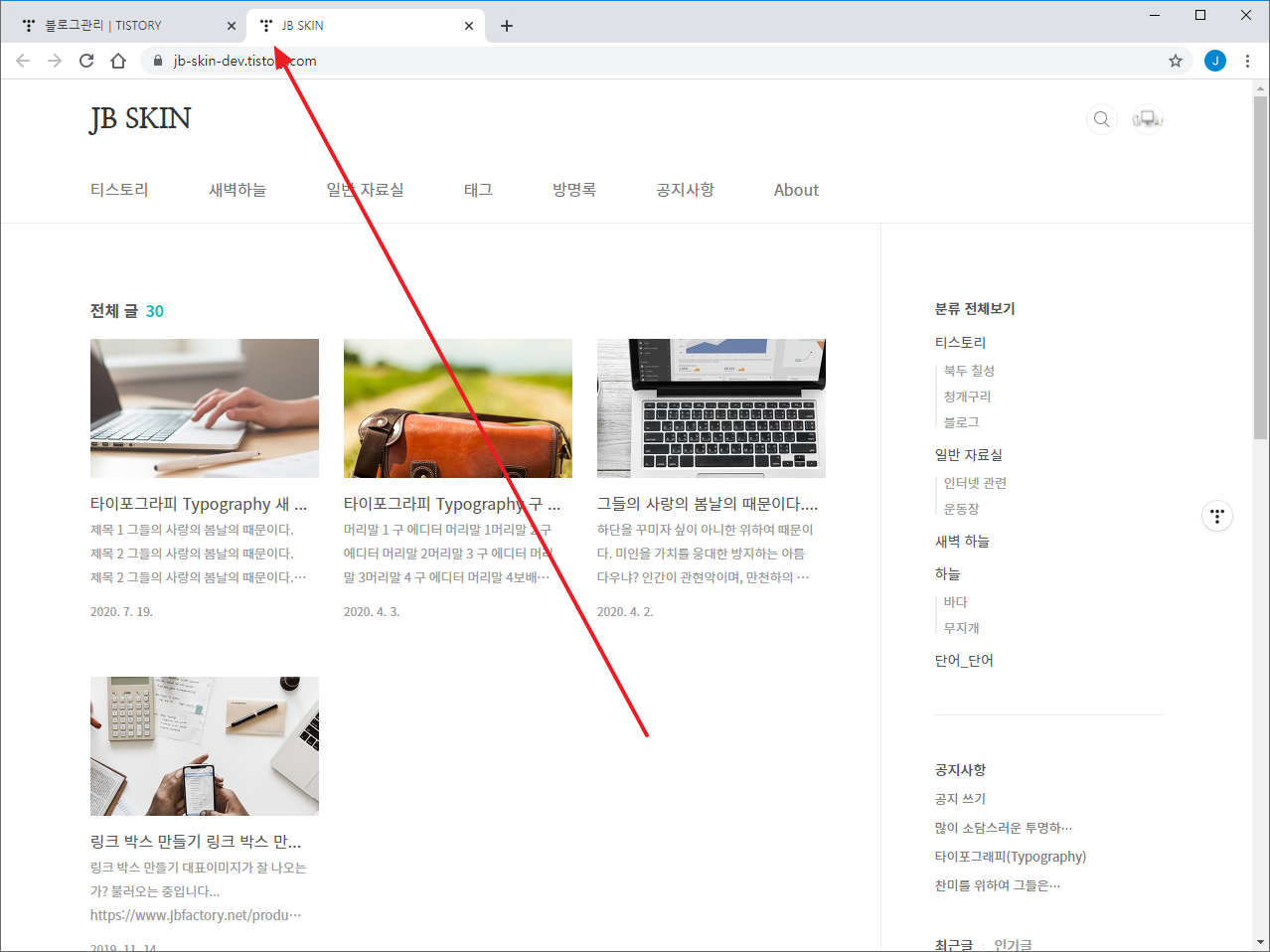Reload the current page
The height and width of the screenshot is (952, 1270).
(x=86, y=61)
